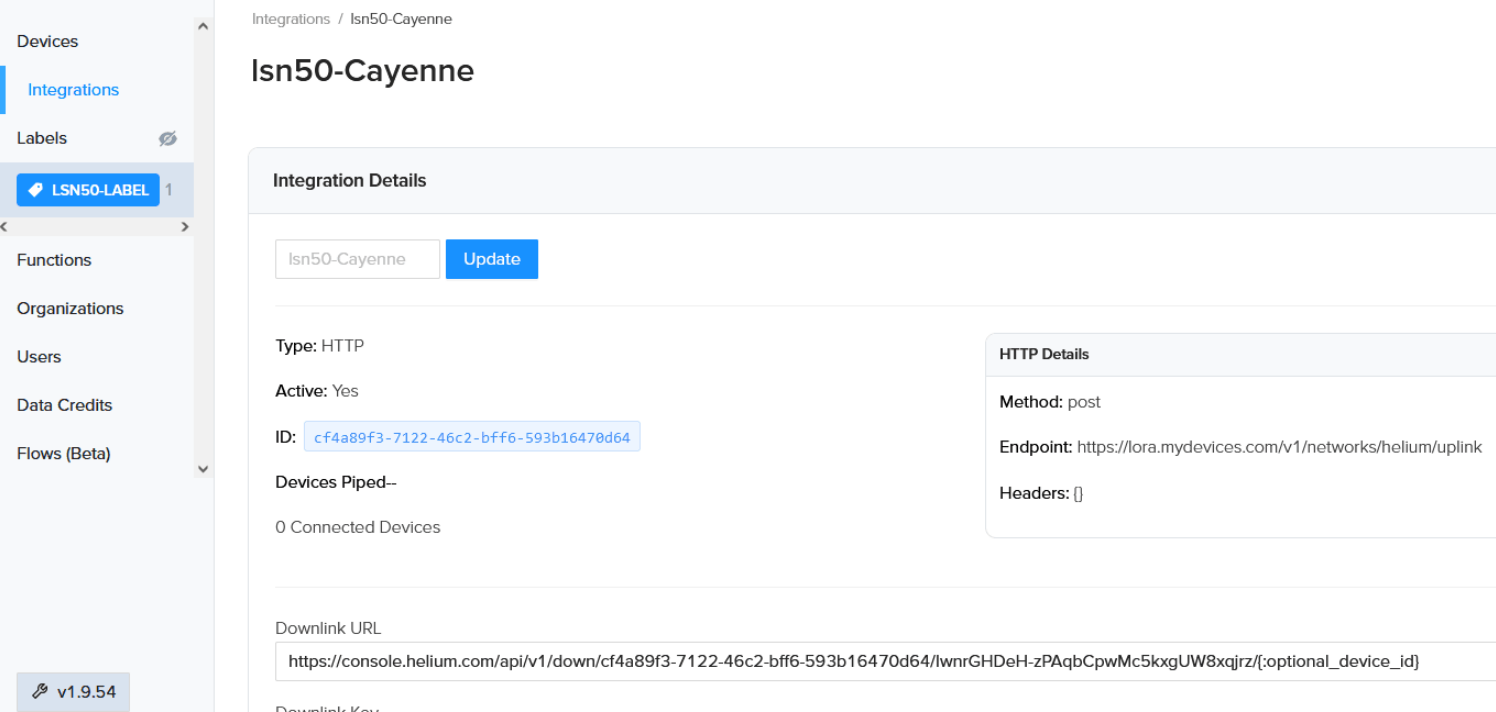Click Integration Details section header

point(872,181)
